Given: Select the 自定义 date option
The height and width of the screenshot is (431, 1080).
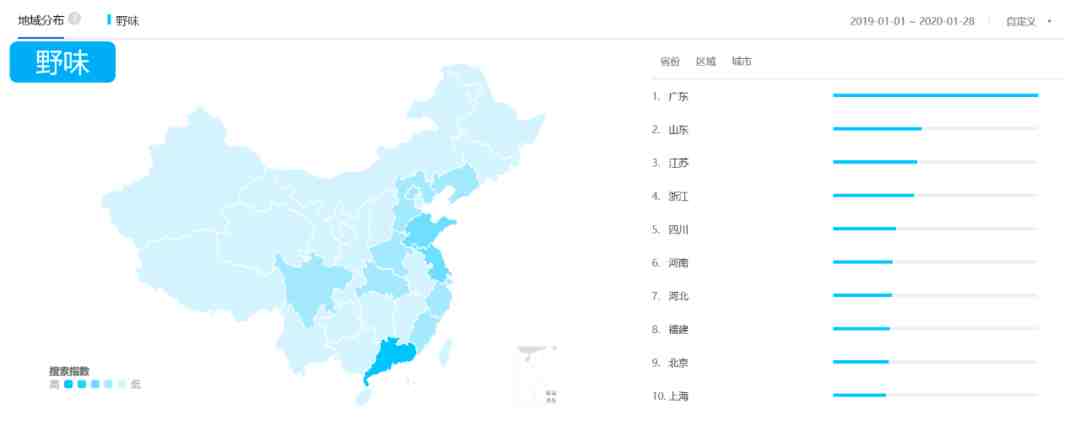Looking at the screenshot, I should tap(1021, 21).
